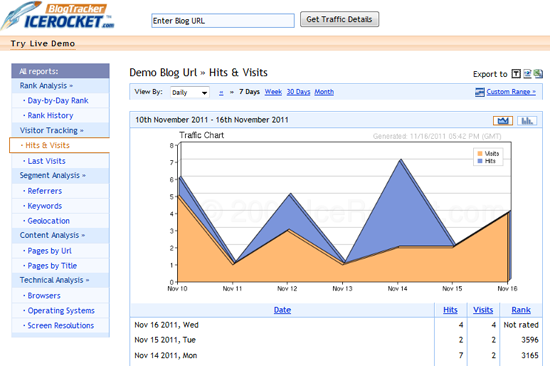The image size is (550, 366).
Task: Click the rank value 3596
Action: click(530, 340)
